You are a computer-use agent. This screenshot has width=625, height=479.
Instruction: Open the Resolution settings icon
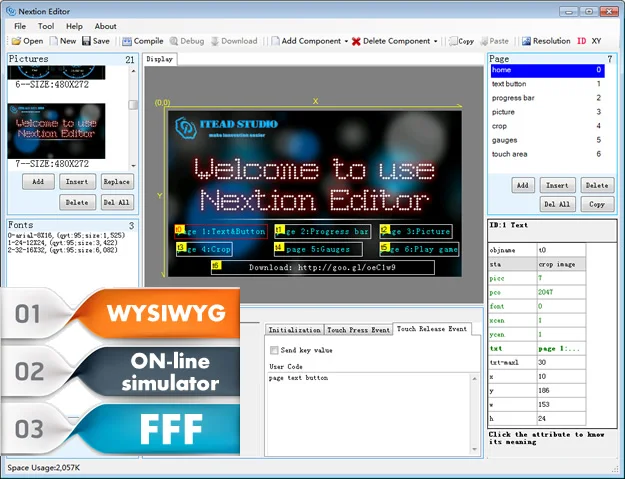pyautogui.click(x=525, y=41)
